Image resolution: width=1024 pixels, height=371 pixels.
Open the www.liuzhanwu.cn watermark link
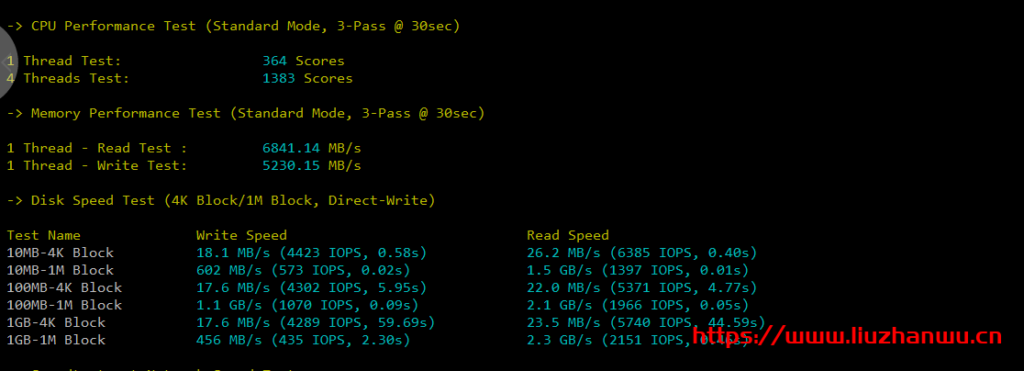pos(847,337)
